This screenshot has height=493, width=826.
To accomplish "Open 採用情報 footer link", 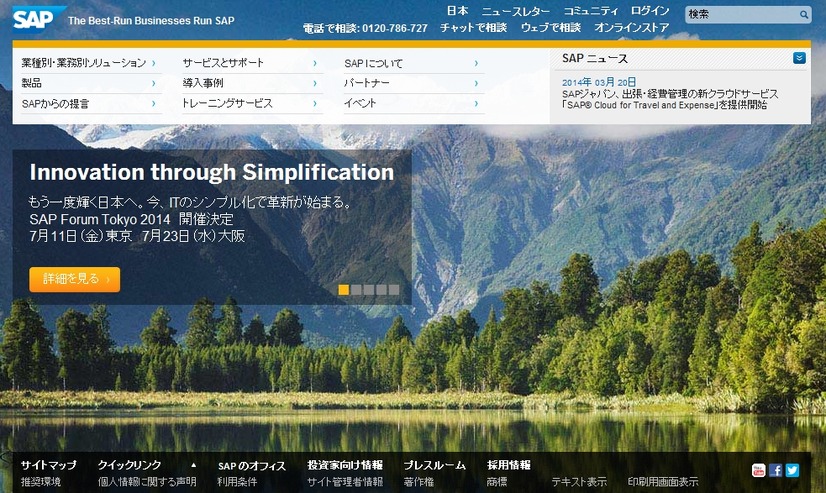I will (x=508, y=465).
